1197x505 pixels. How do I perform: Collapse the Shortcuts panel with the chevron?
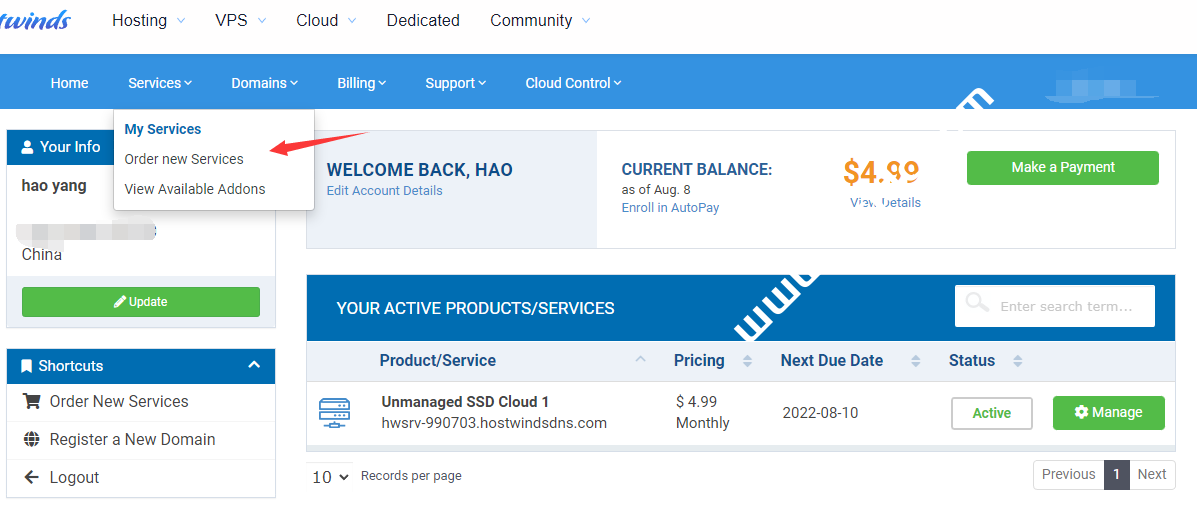click(254, 366)
